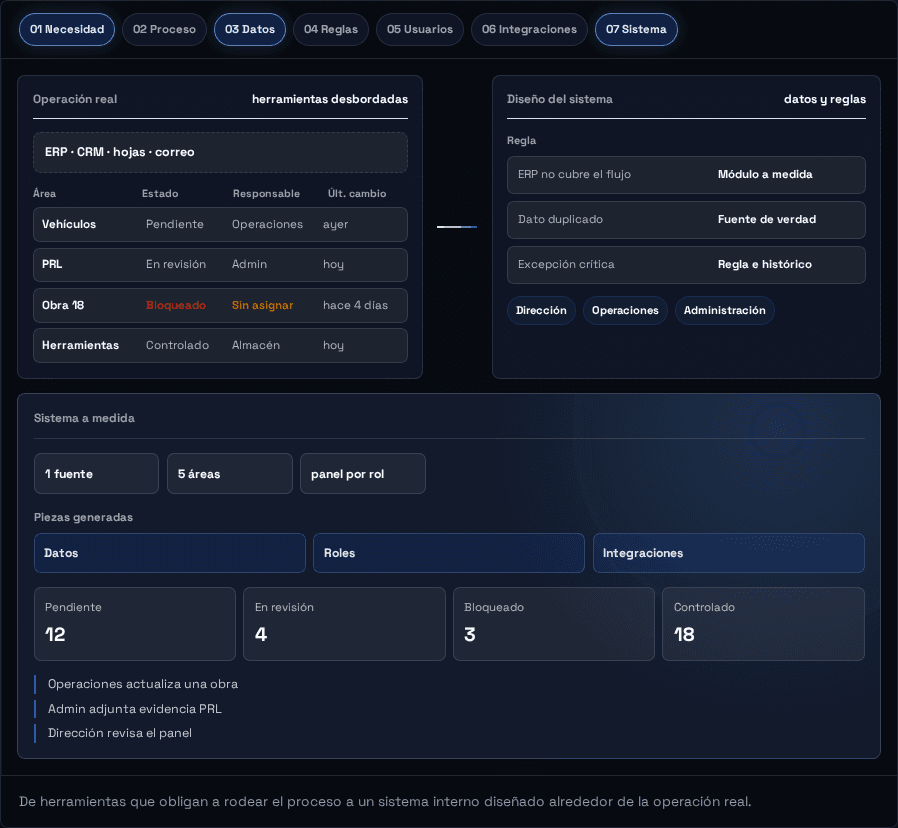Click Pendiente status in Vehículos row
Viewport: 898px width, 828px height.
[175, 224]
